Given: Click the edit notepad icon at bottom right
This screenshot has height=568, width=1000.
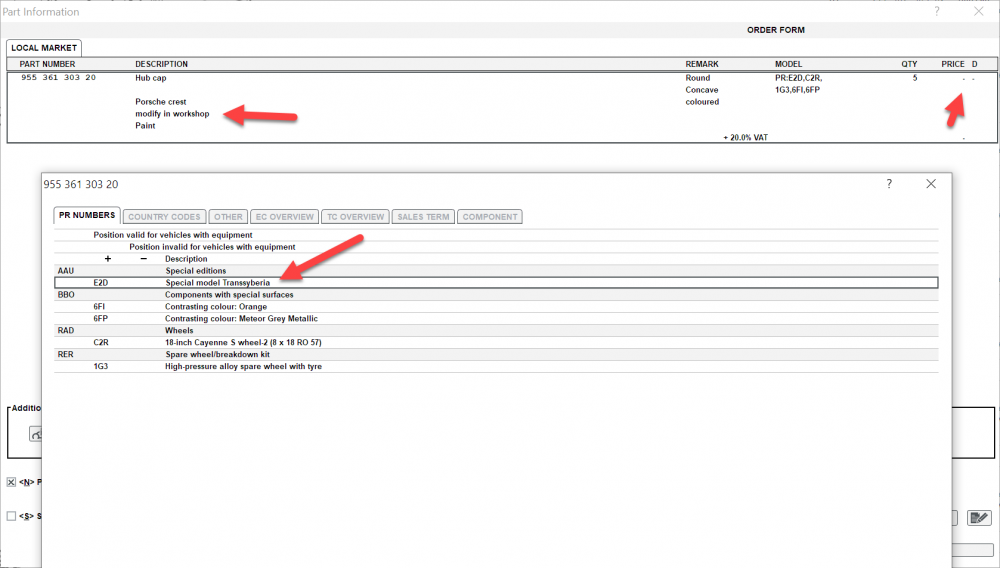Looking at the screenshot, I should click(979, 517).
